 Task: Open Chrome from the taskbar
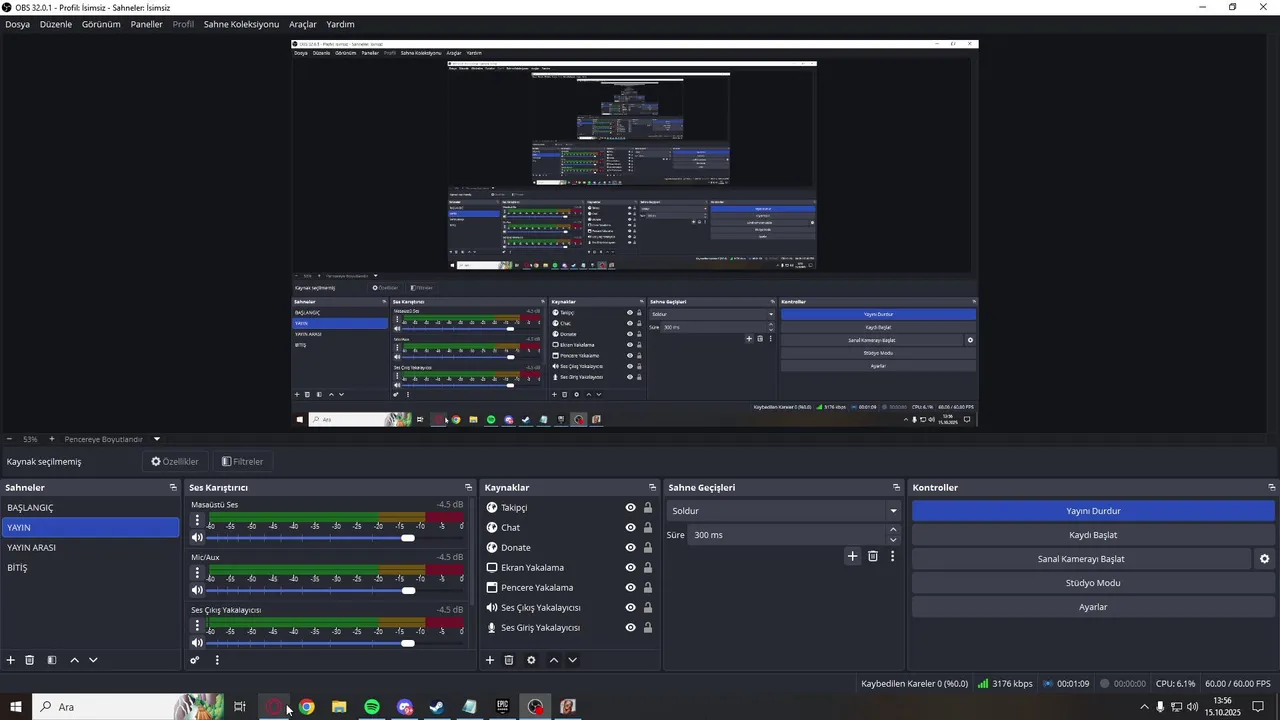[307, 707]
